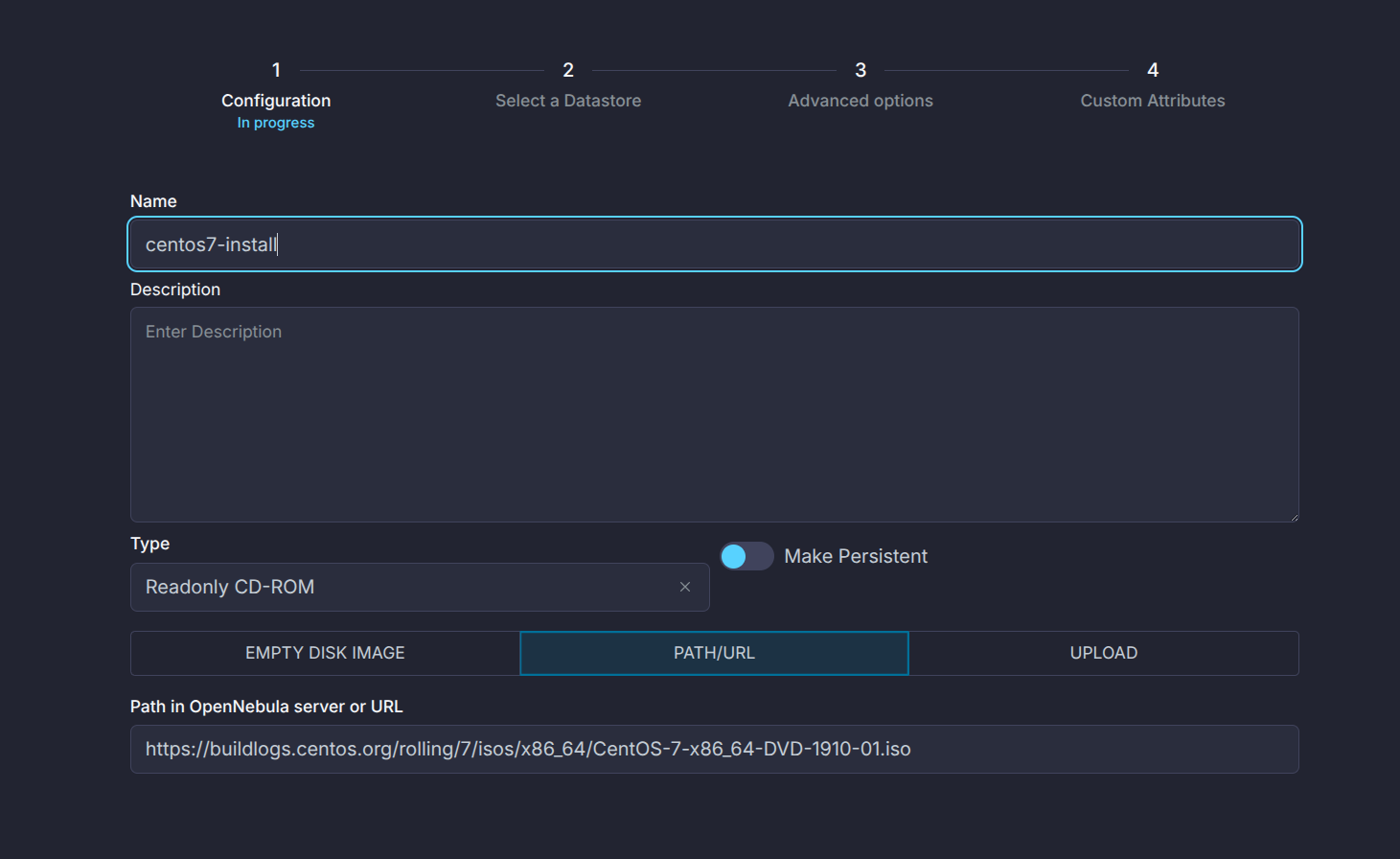Grab the Description textarea resize handle
The image size is (1400, 859).
[1293, 516]
